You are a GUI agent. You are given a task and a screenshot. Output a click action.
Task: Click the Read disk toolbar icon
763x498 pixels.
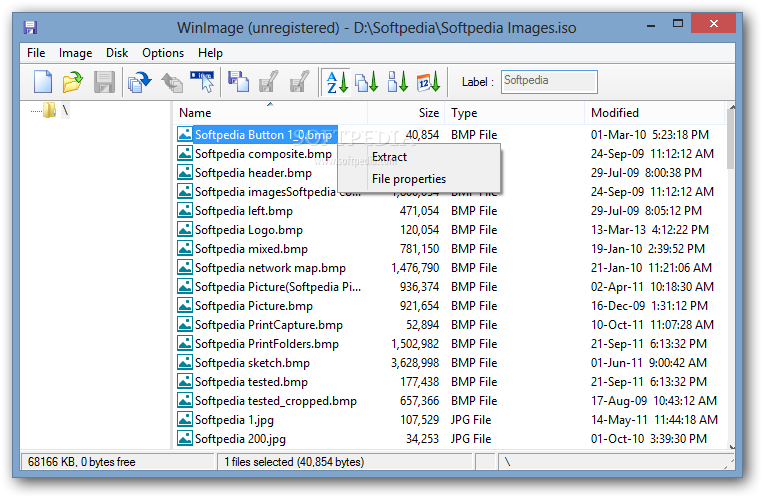139,81
